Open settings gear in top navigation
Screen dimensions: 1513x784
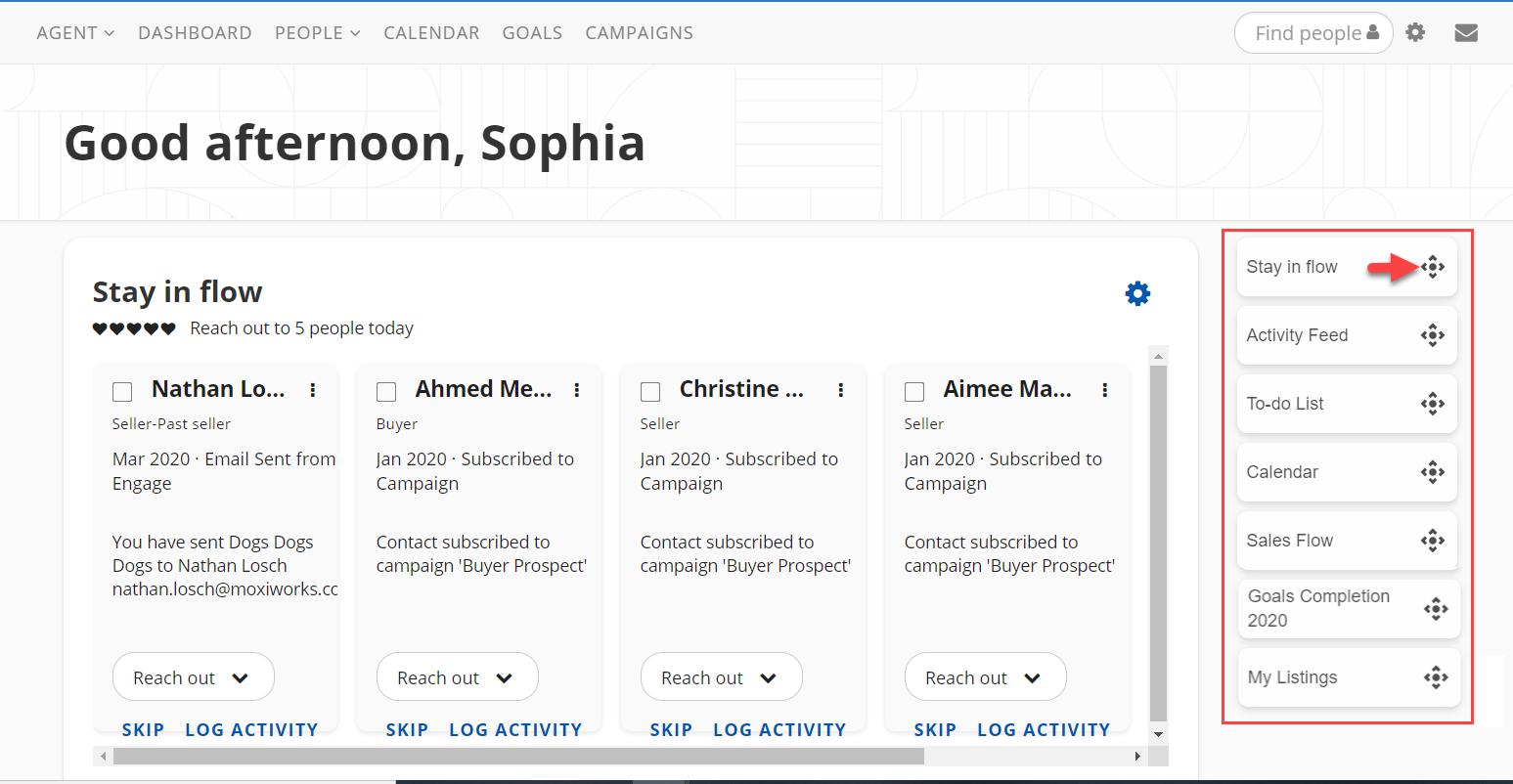[1415, 33]
